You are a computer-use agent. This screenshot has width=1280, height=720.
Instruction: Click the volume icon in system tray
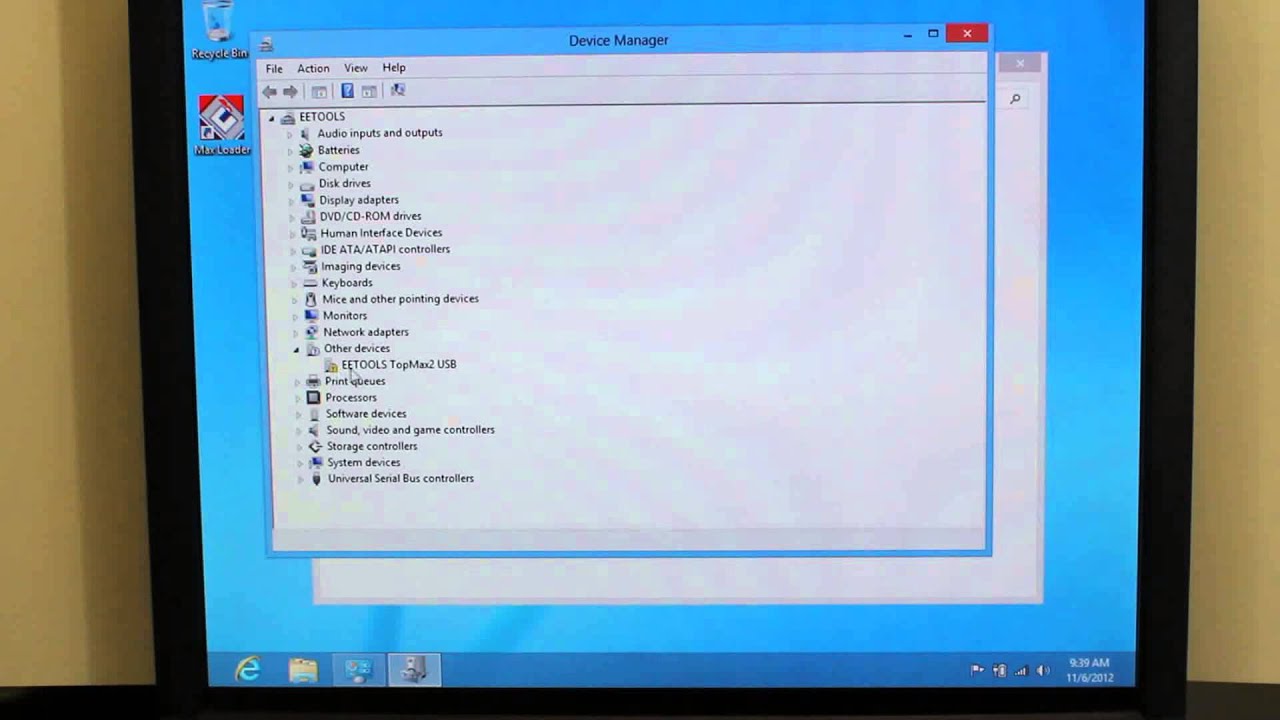pyautogui.click(x=1043, y=670)
